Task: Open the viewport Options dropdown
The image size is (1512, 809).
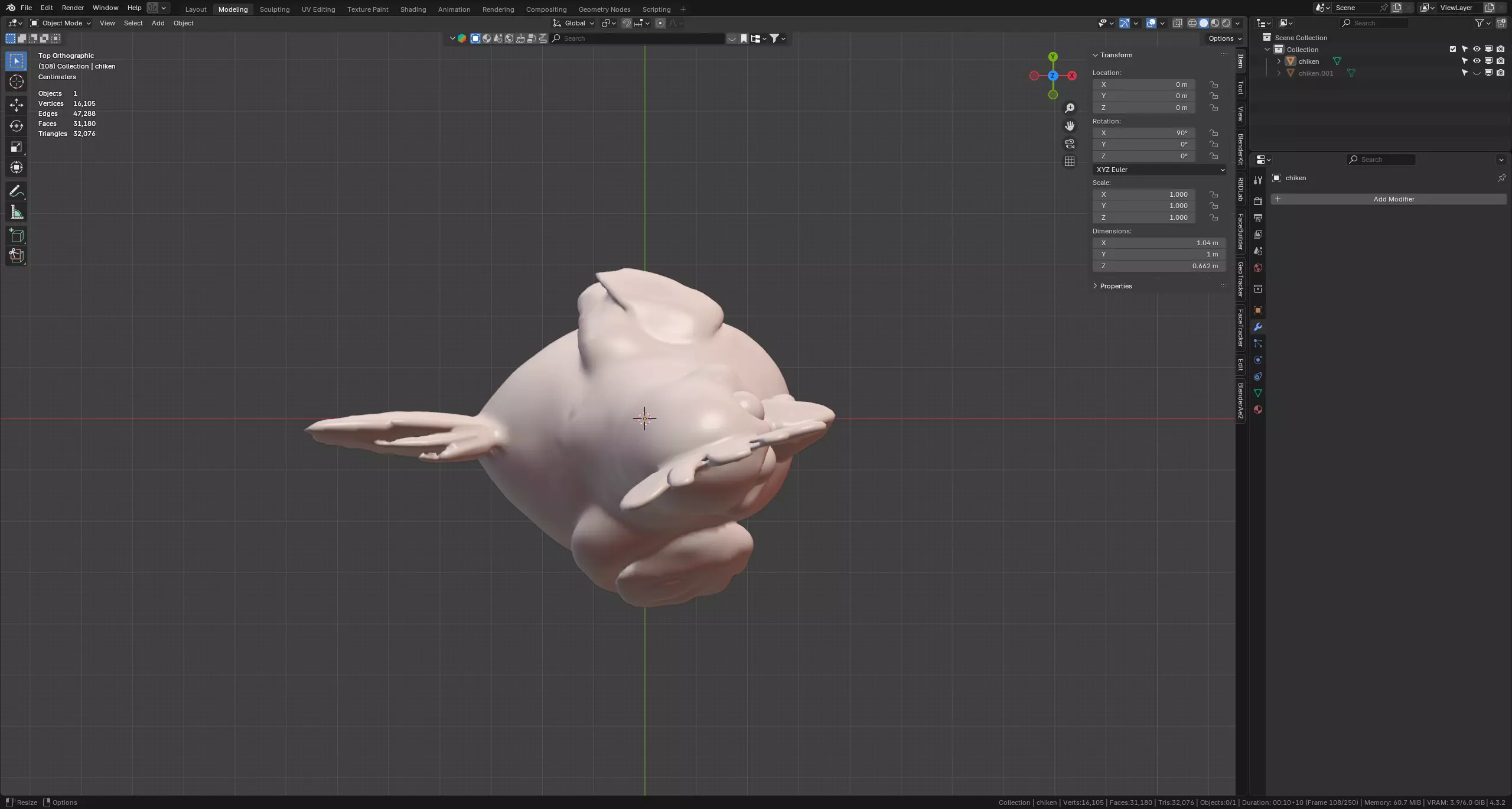Action: click(1225, 38)
